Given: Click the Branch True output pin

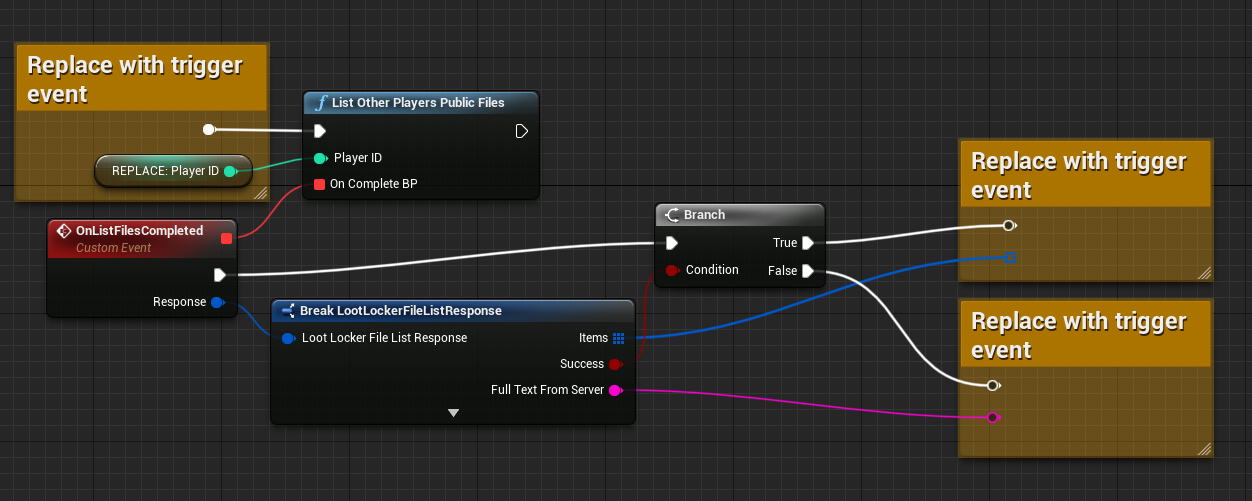Looking at the screenshot, I should [808, 243].
